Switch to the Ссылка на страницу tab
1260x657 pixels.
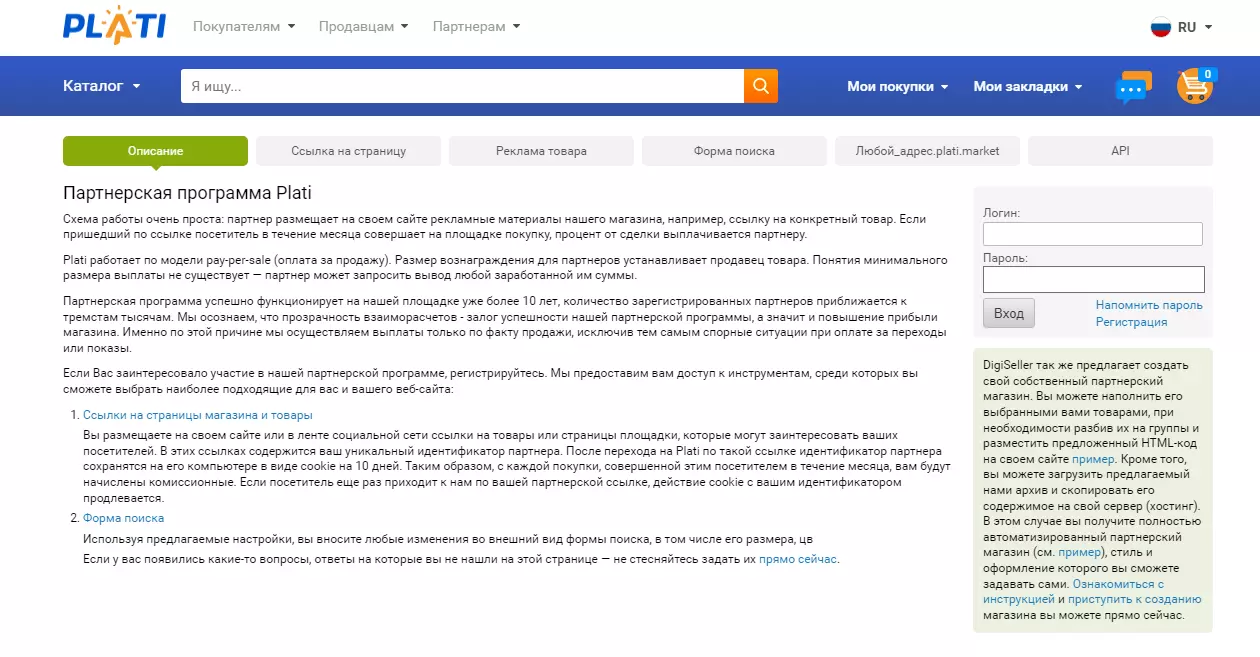[x=348, y=151]
